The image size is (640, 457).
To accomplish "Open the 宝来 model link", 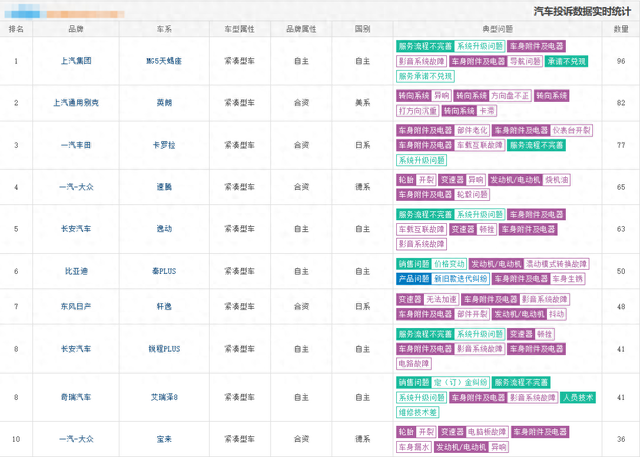I will pyautogui.click(x=164, y=439).
